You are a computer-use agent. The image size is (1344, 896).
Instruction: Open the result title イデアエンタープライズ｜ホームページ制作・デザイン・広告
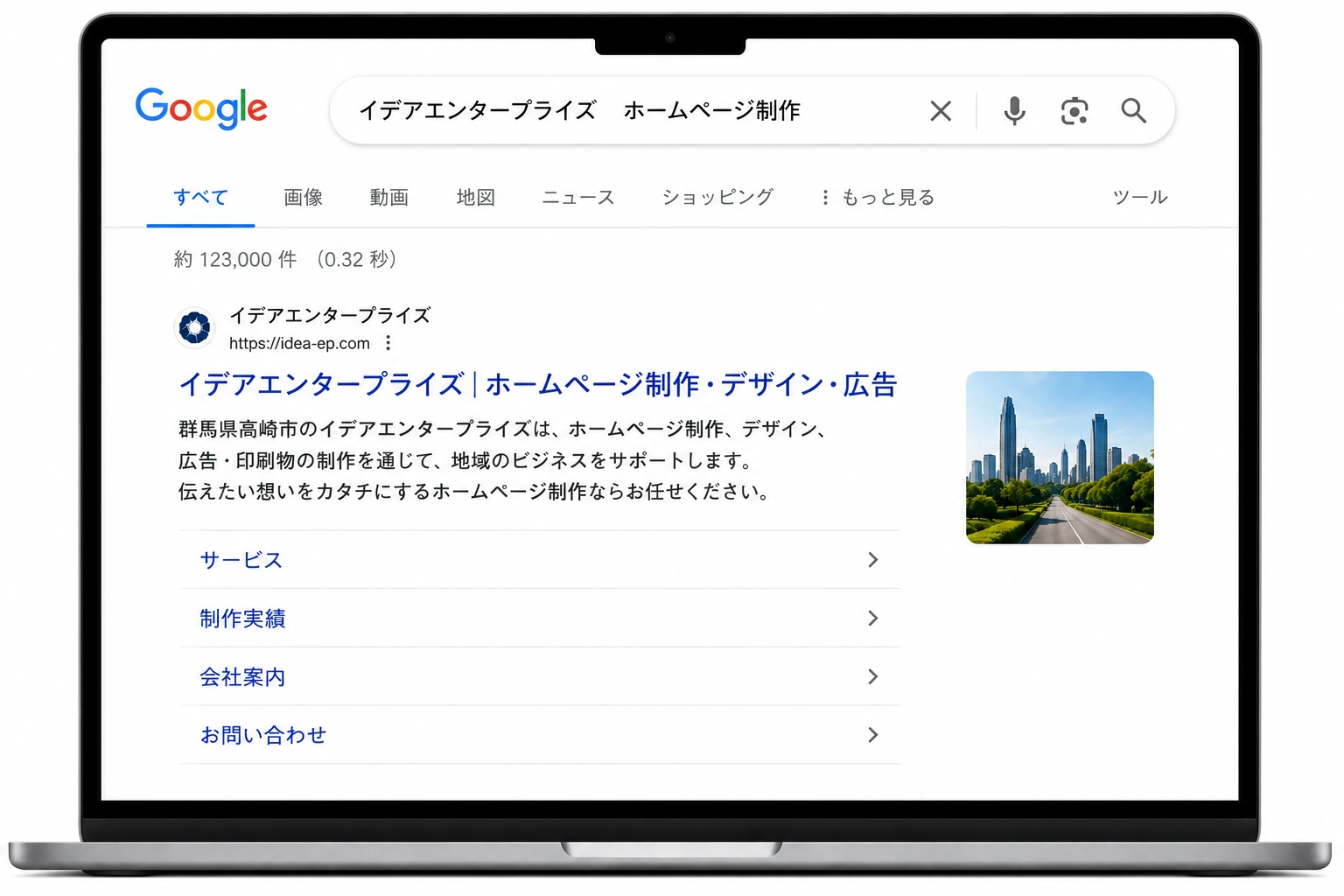tap(538, 385)
